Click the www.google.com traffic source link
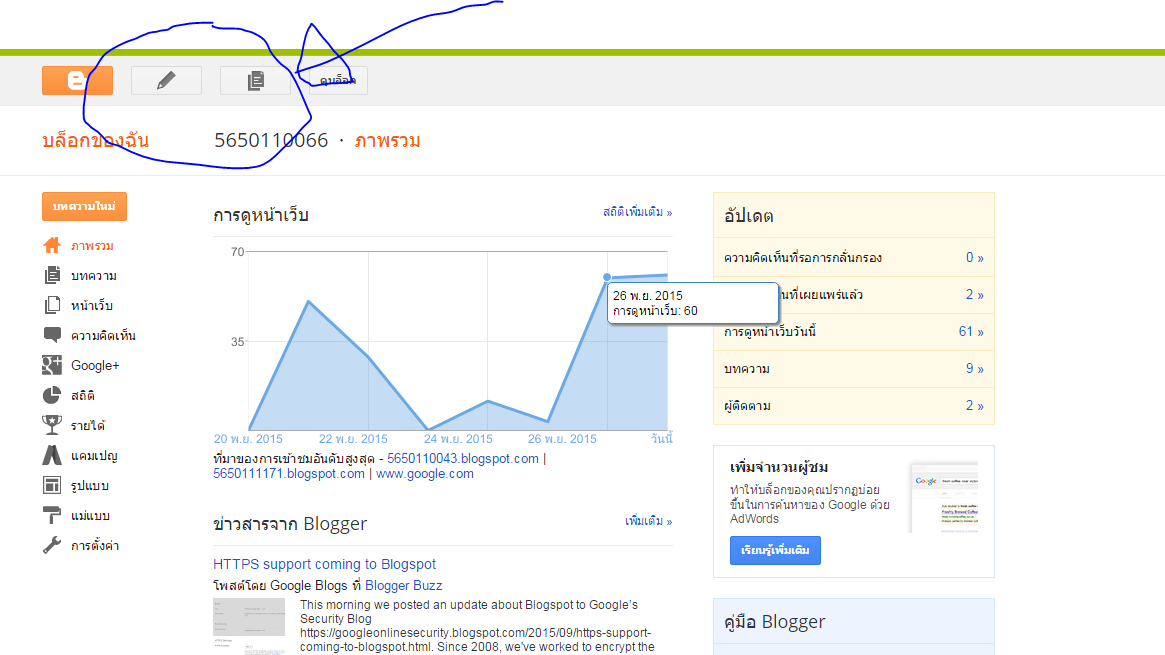 [425, 474]
